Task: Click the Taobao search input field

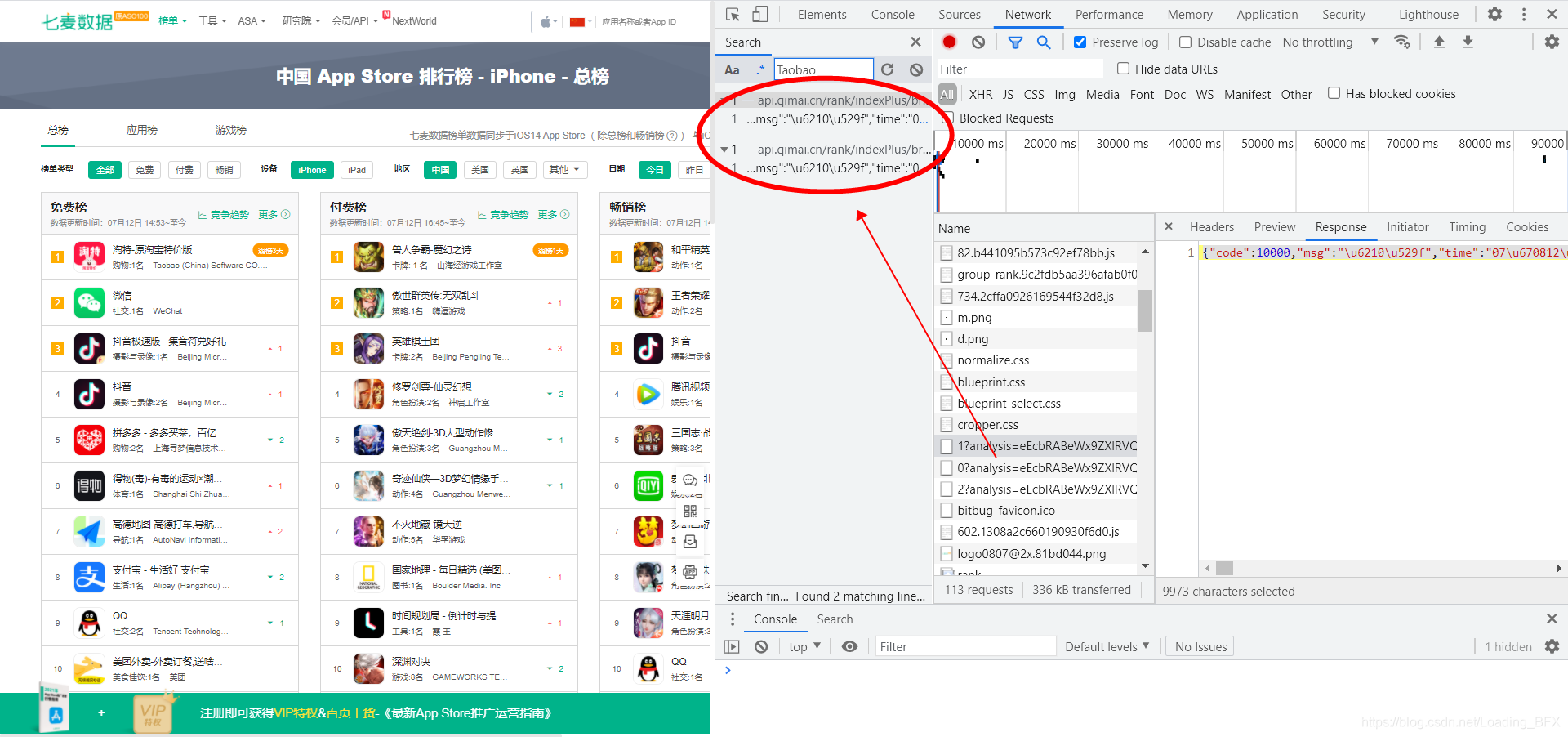Action: pyautogui.click(x=823, y=69)
